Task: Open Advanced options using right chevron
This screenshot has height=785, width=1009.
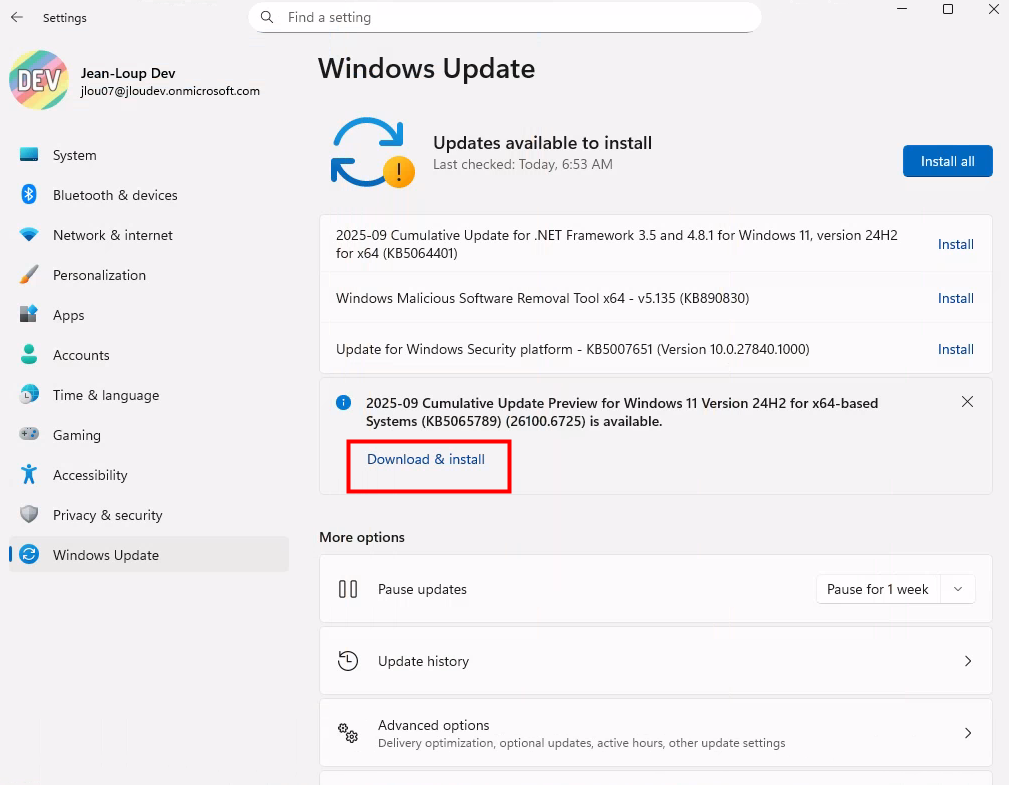Action: (967, 733)
